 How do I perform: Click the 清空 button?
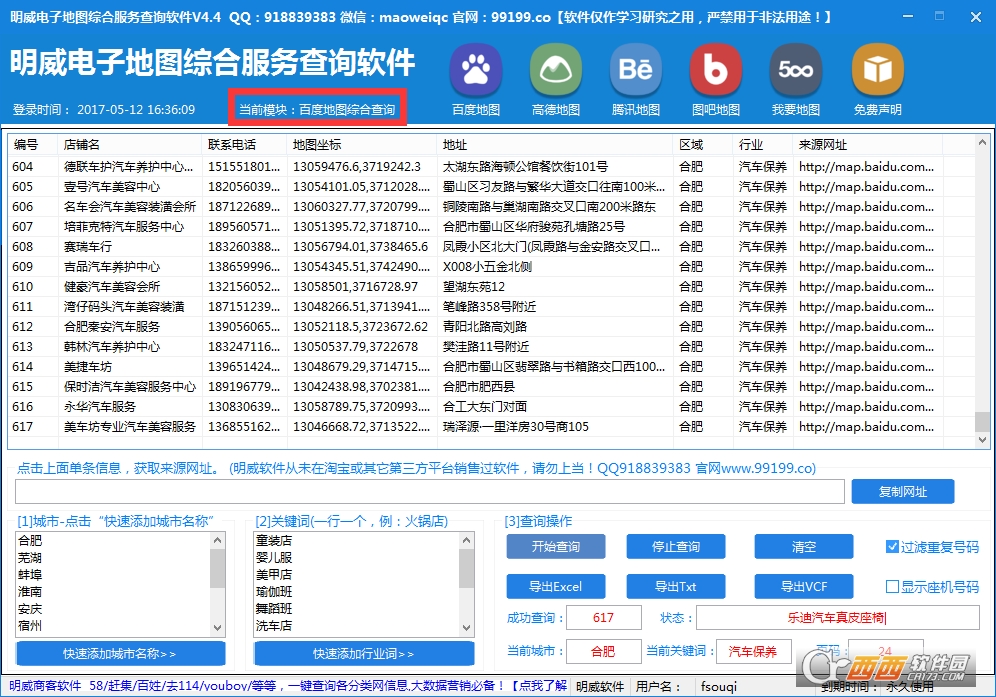(804, 546)
